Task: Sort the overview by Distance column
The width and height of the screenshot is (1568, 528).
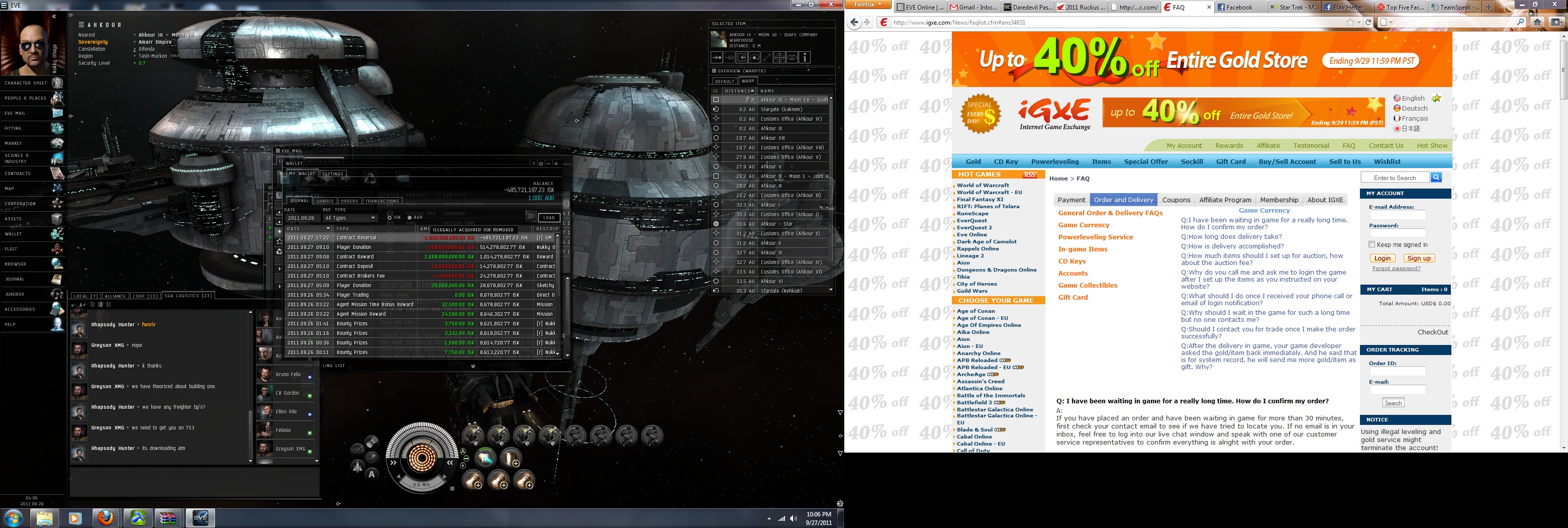Action: point(740,91)
